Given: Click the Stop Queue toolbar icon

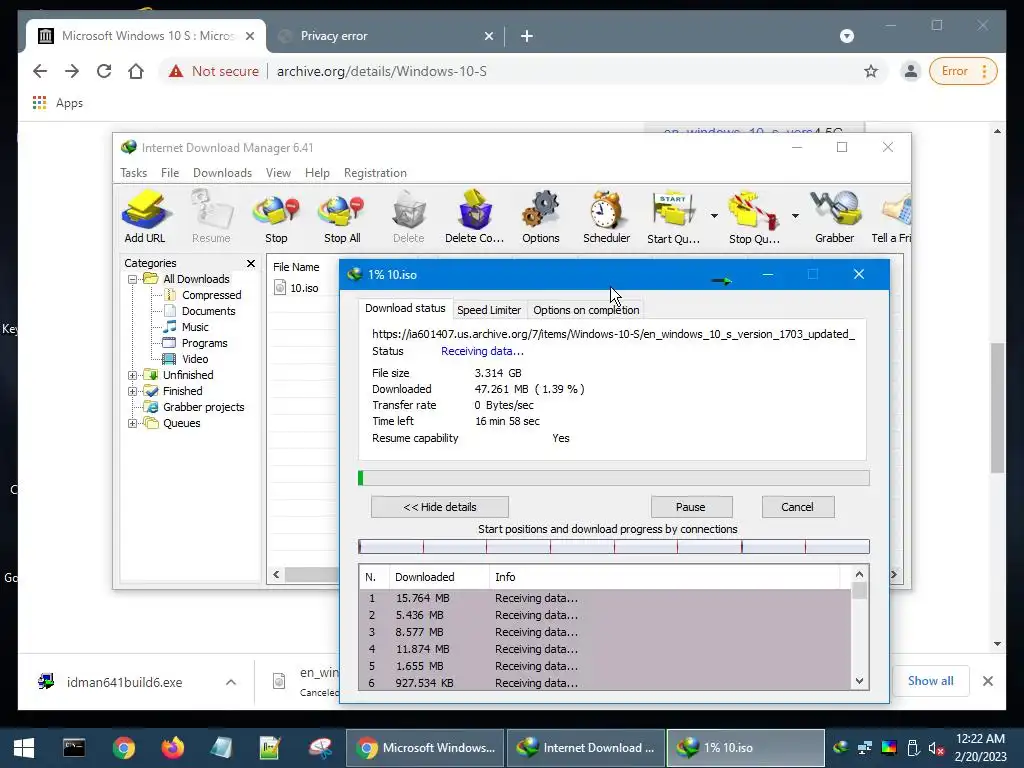Looking at the screenshot, I should point(754,217).
